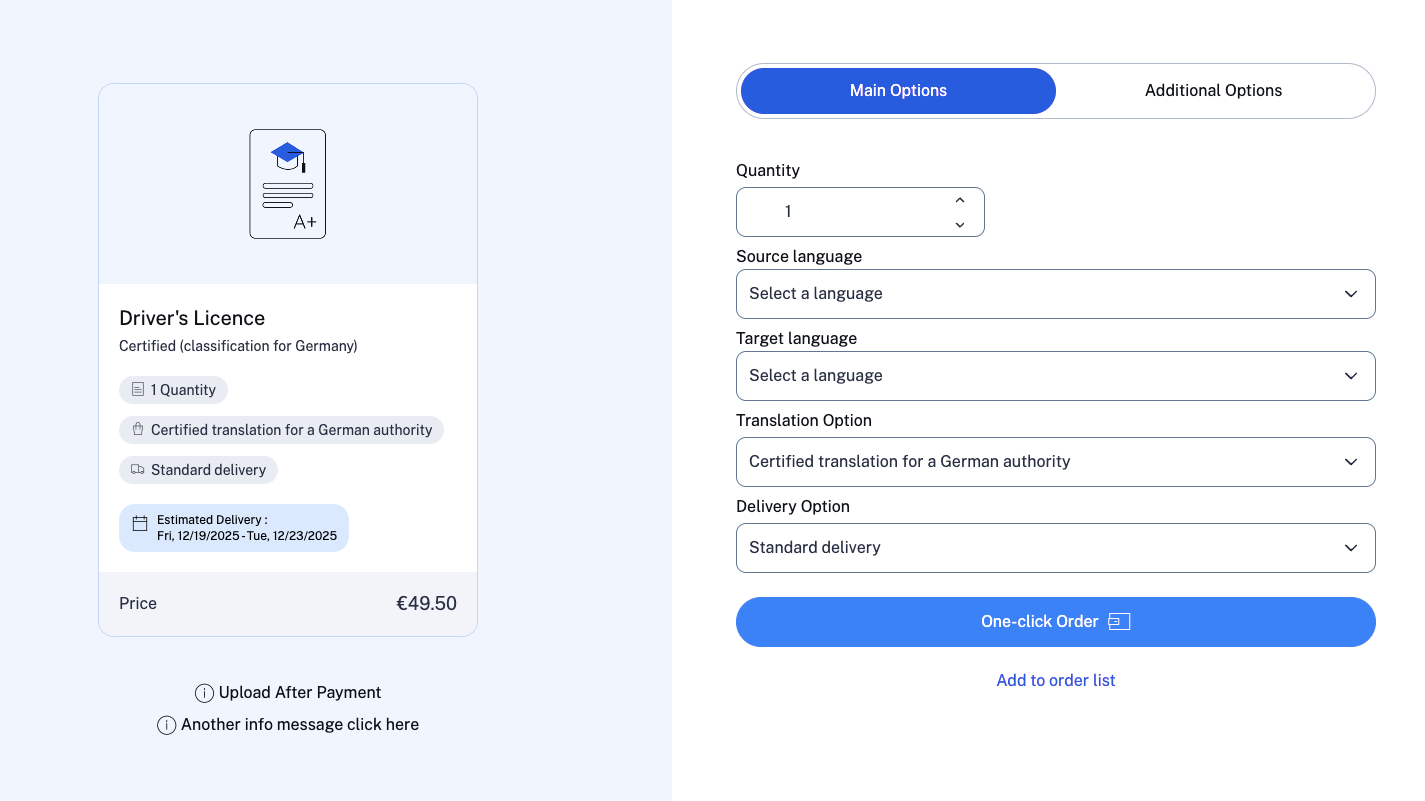Expand the Delivery Option dropdown
This screenshot has width=1425, height=801.
point(1055,548)
